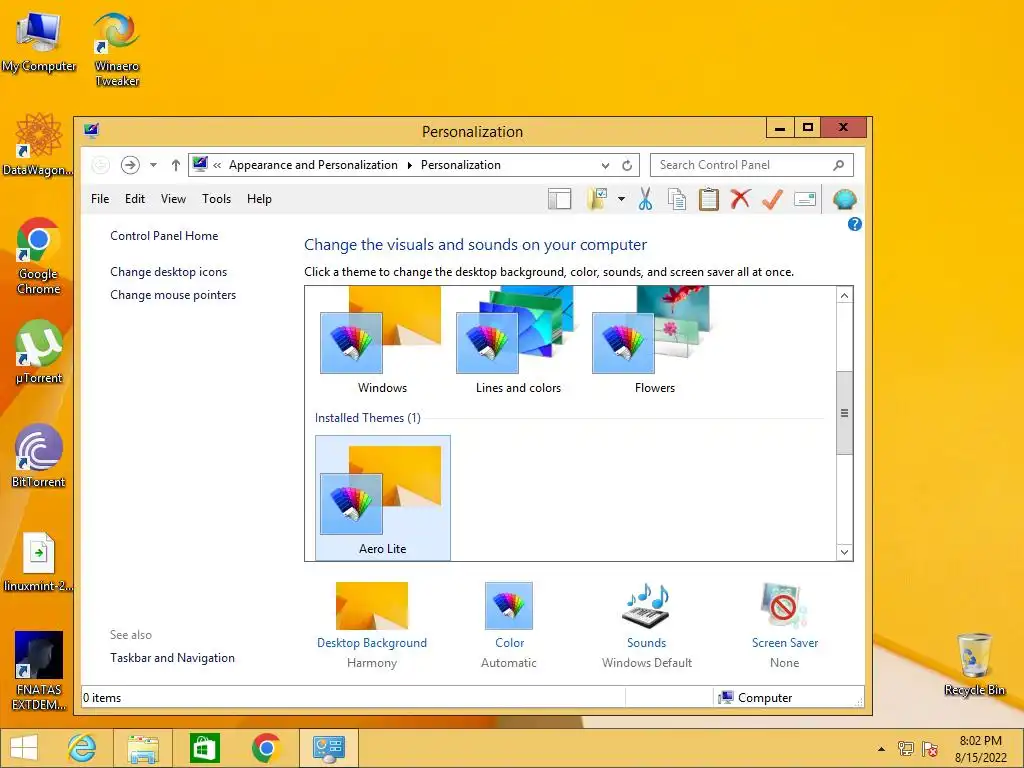Click BitTorrent desktop icon
Image resolution: width=1024 pixels, height=768 pixels.
[39, 456]
